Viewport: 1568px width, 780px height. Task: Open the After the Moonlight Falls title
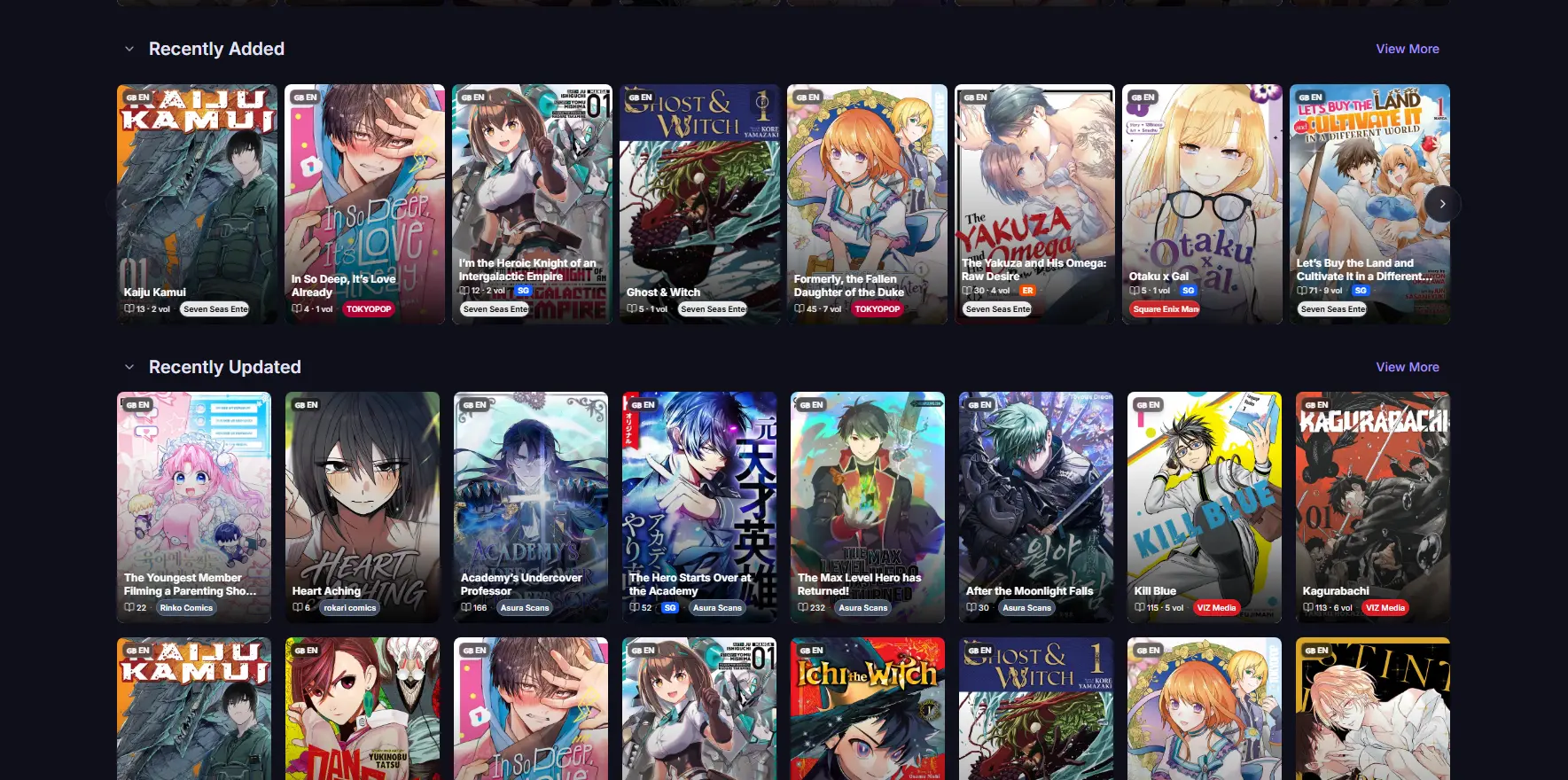pos(1030,591)
